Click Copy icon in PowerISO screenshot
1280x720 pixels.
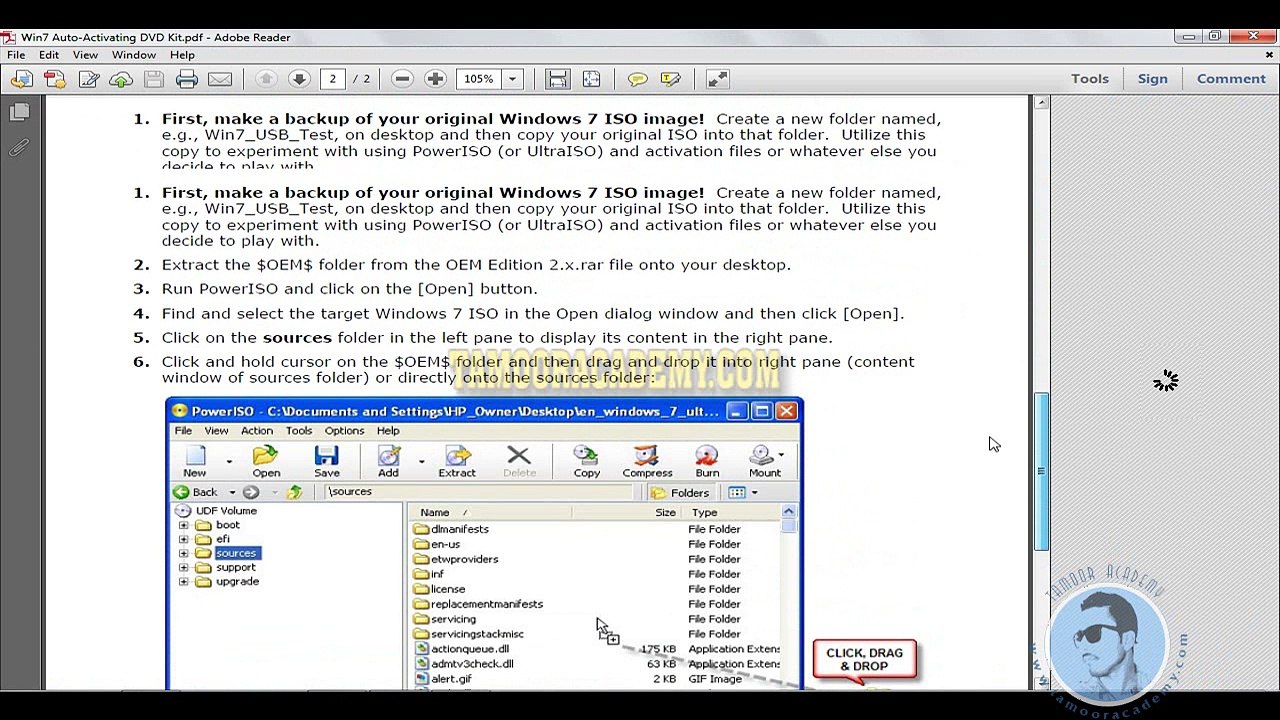(587, 461)
